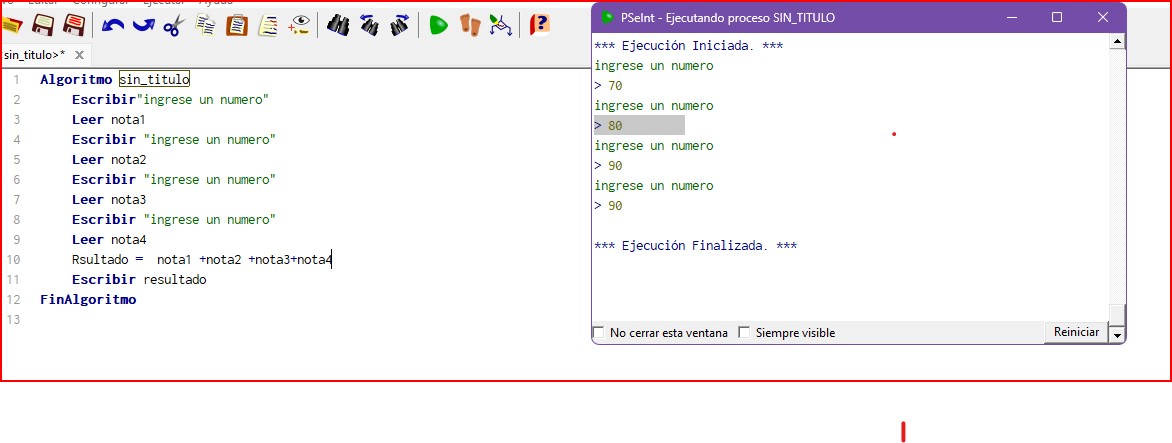1172x443 pixels.
Task: Copy the selection using the copy icon
Action: (x=205, y=26)
